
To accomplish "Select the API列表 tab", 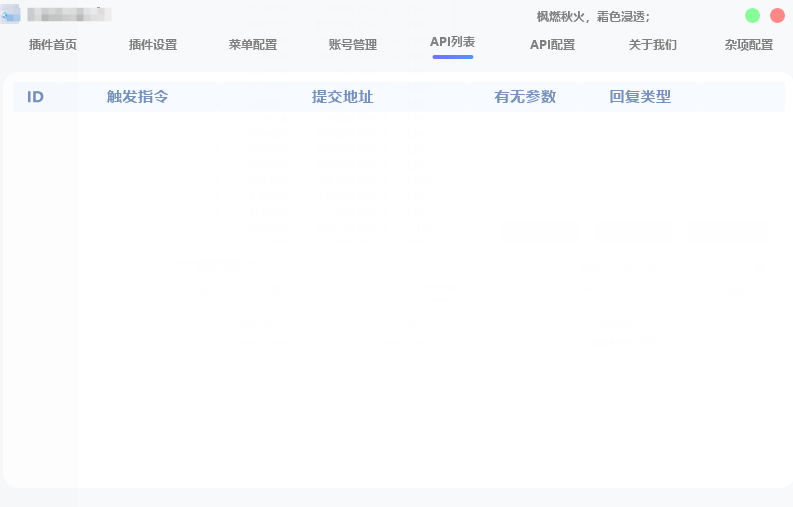I will [x=453, y=42].
